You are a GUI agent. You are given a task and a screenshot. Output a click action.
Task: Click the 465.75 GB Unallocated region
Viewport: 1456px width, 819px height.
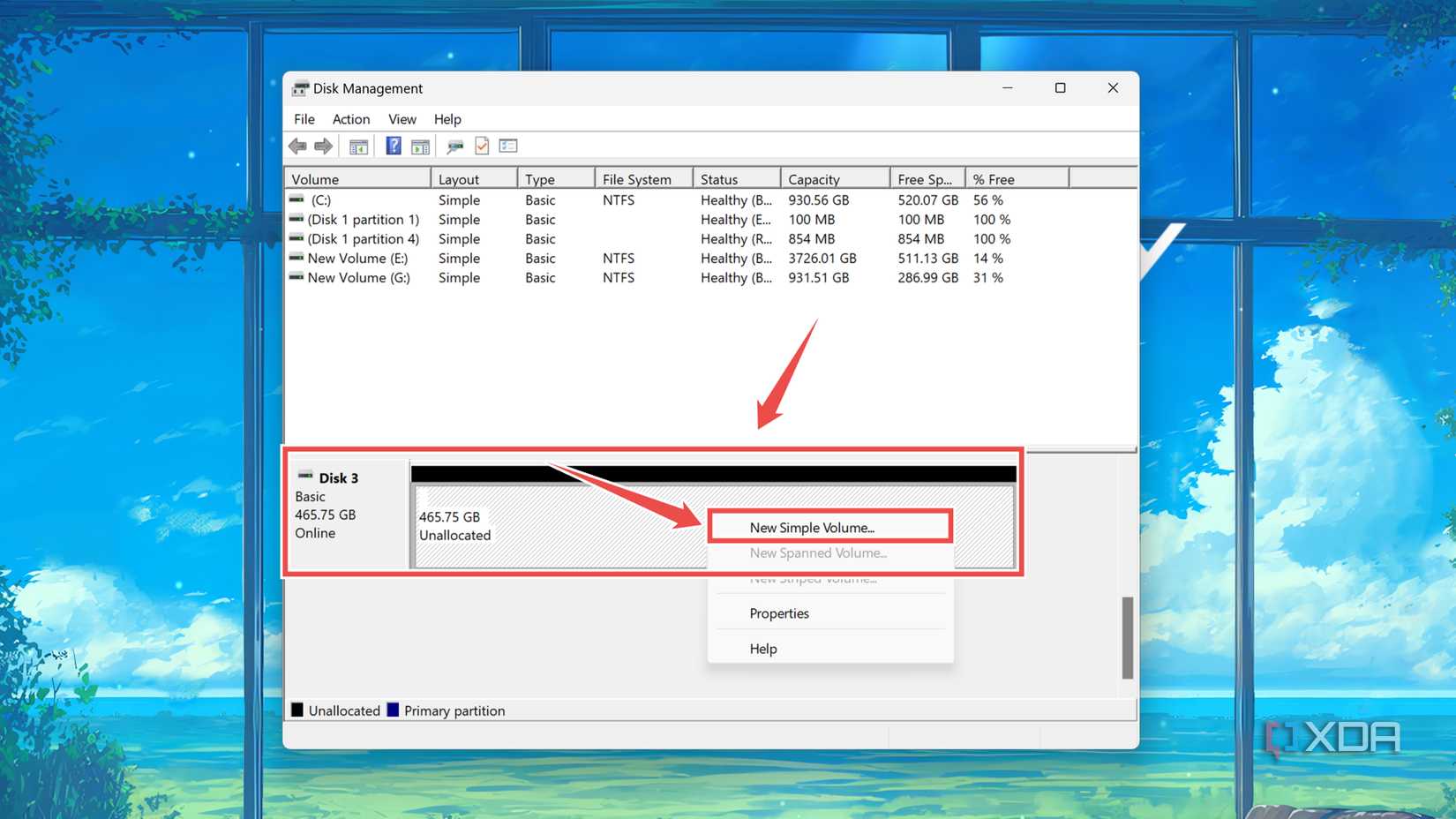pyautogui.click(x=529, y=526)
